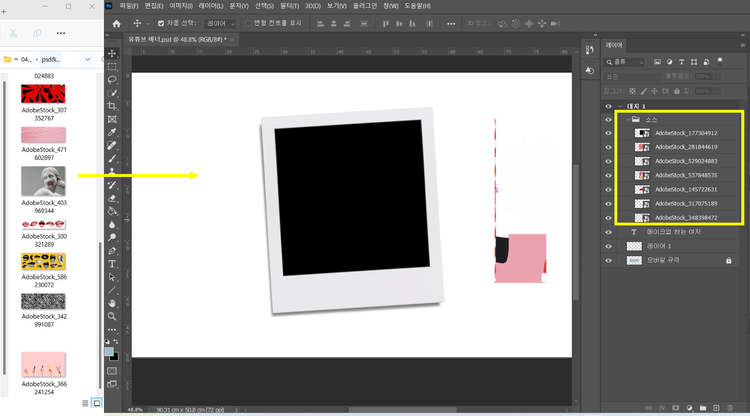Open the 보기(V) menu

point(337,6)
